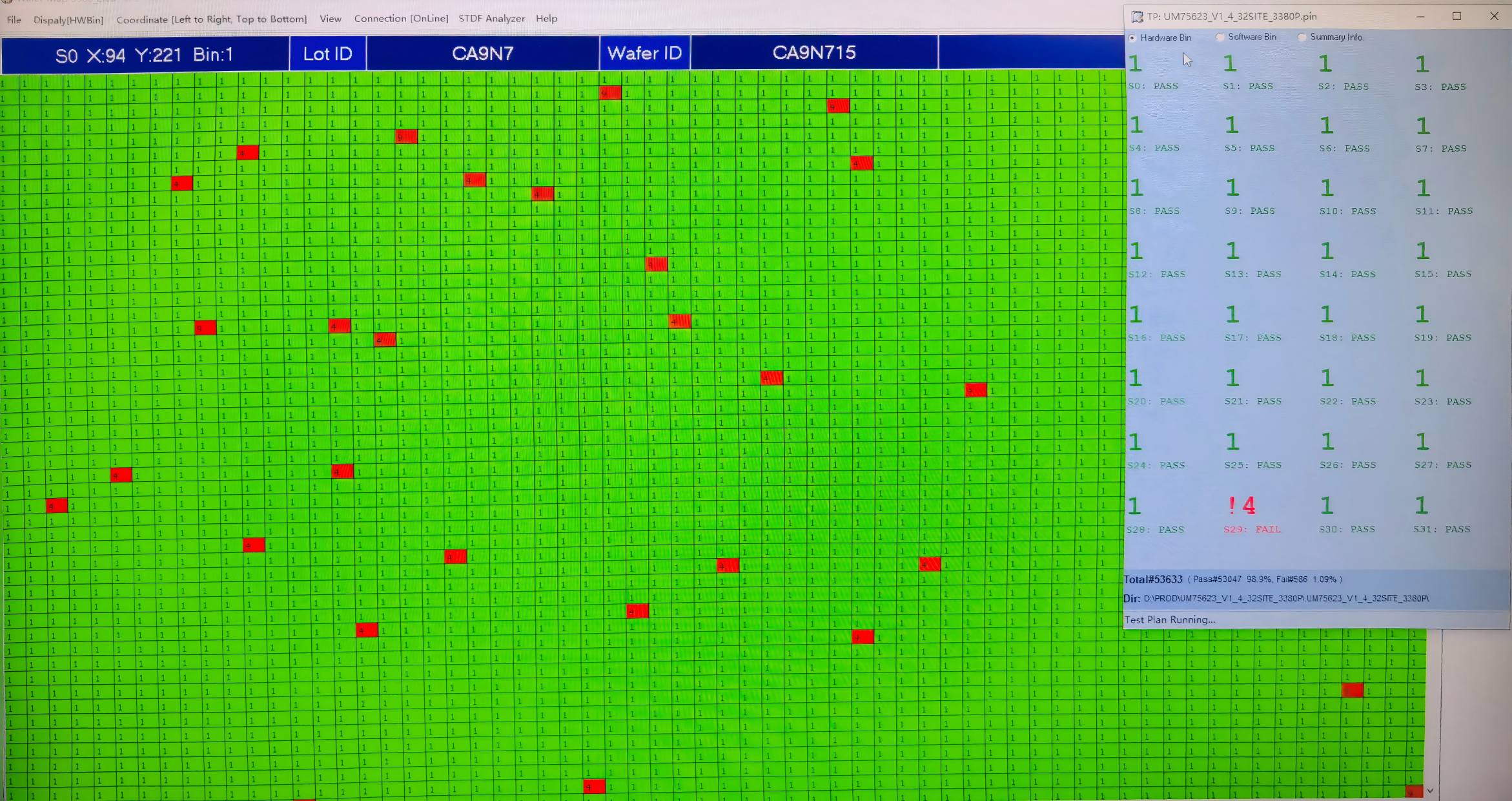Screen dimensions: 1512x801
Task: Open the STDF Analyzer menu
Action: (x=491, y=19)
